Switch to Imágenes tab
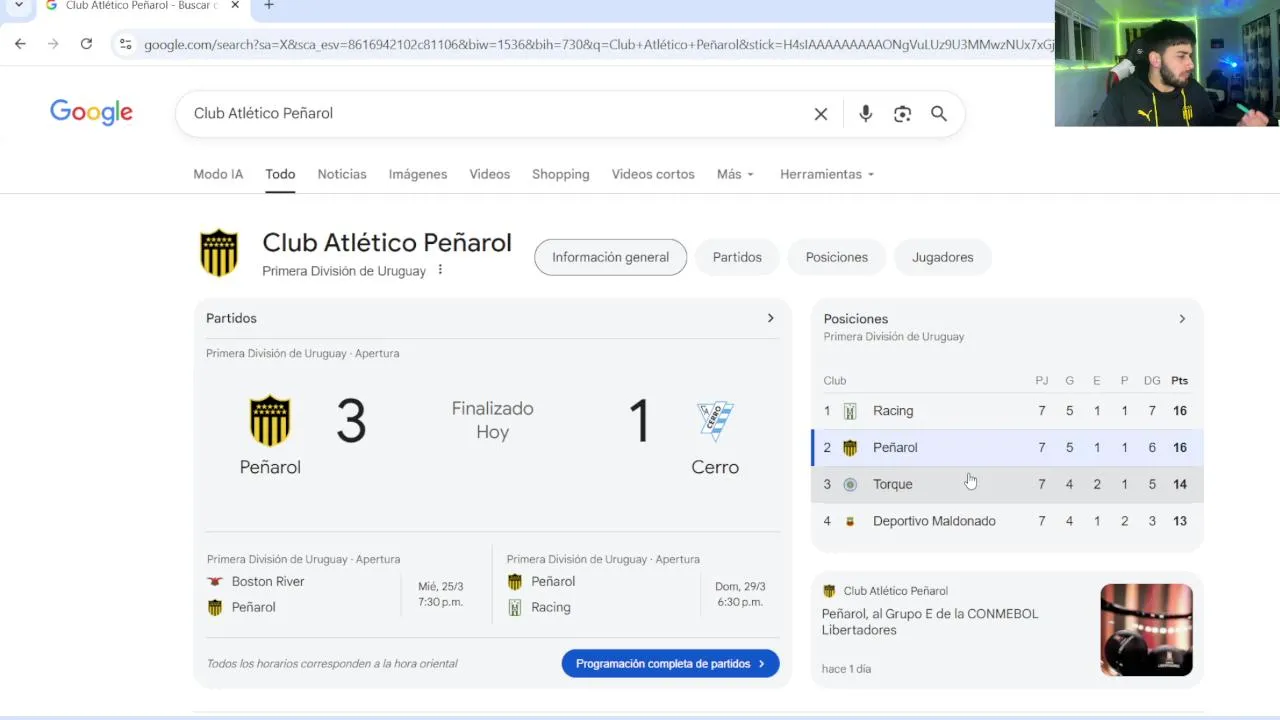 (x=418, y=174)
